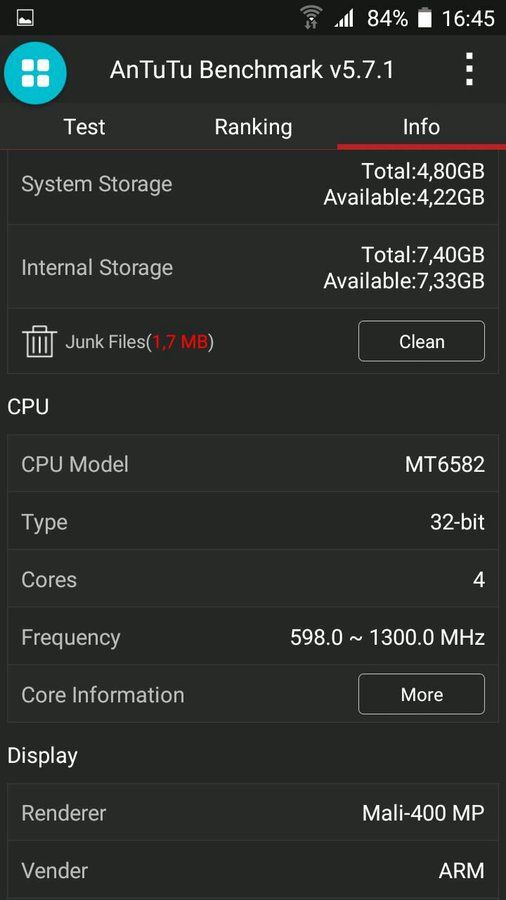
Task: Switch to the Test tab
Action: [84, 127]
